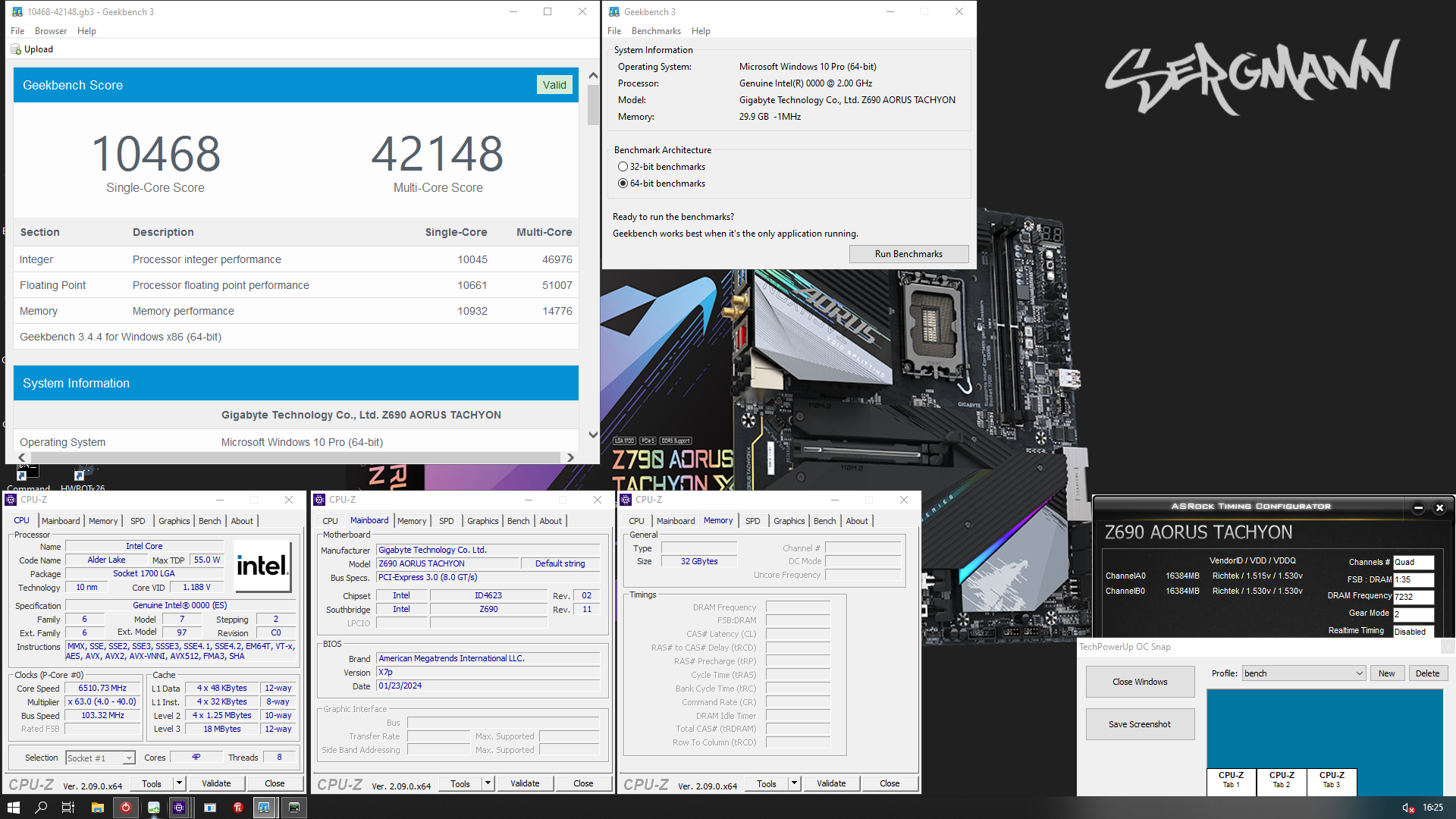Image resolution: width=1456 pixels, height=819 pixels.
Task: Open Task View from the taskbar
Action: coord(67,808)
